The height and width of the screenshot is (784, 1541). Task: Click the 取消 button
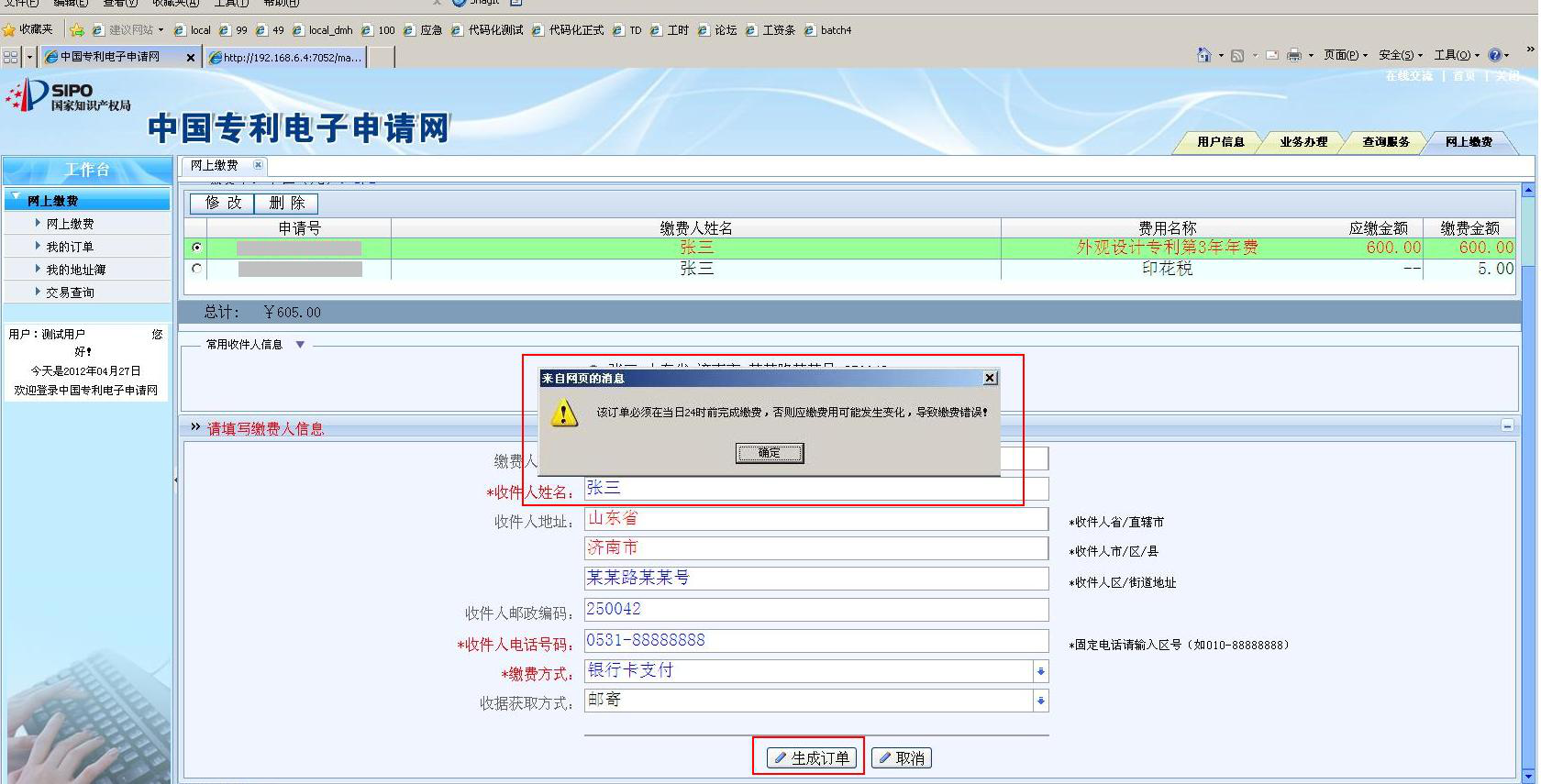[x=902, y=757]
